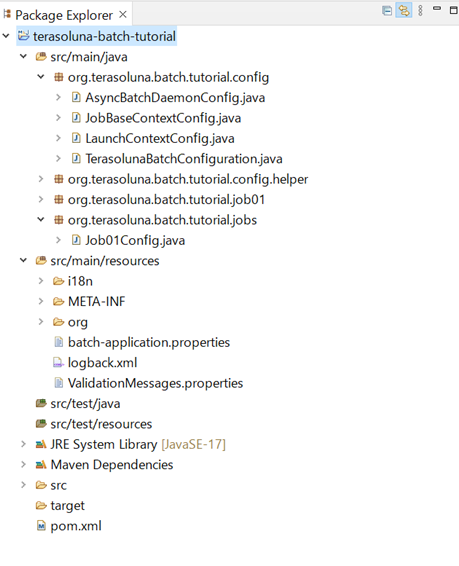Click the src/main/resources folder icon
This screenshot has height=566, width=459.
41,260
